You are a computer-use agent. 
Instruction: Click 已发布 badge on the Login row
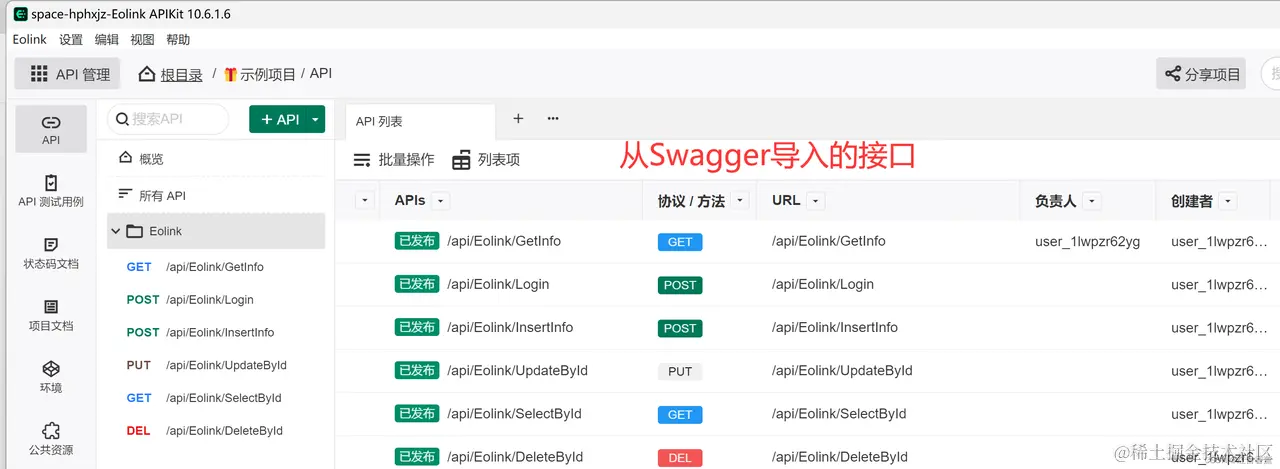(417, 284)
